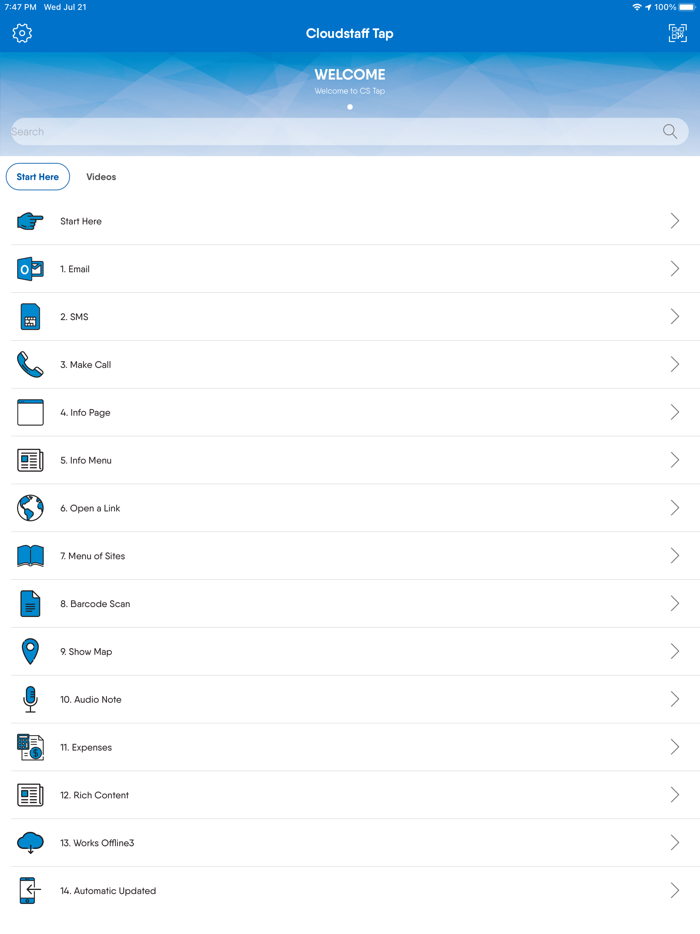Open the 5. Info Menu row chevron

coord(674,460)
